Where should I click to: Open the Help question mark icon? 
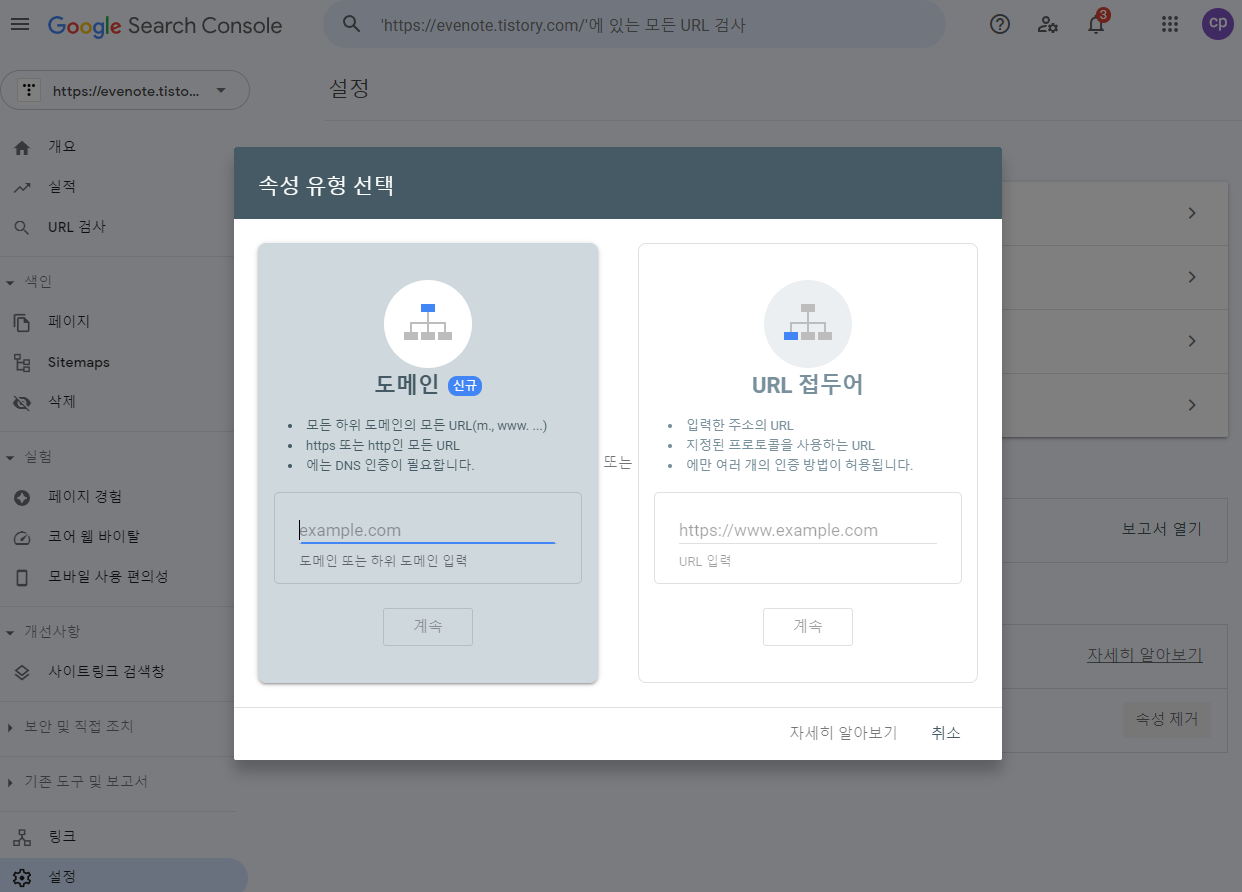pos(1000,24)
